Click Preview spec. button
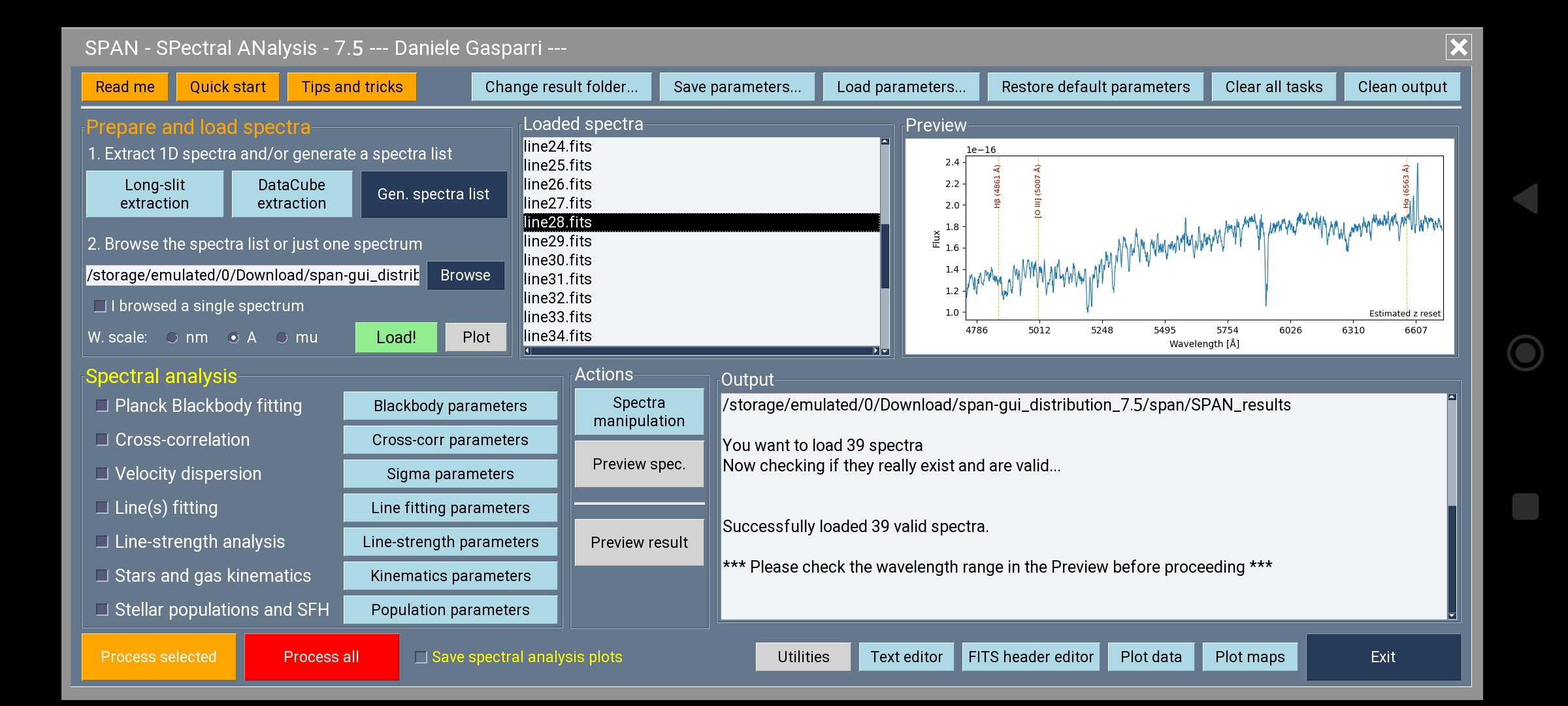Image resolution: width=1568 pixels, height=706 pixels. pos(639,464)
